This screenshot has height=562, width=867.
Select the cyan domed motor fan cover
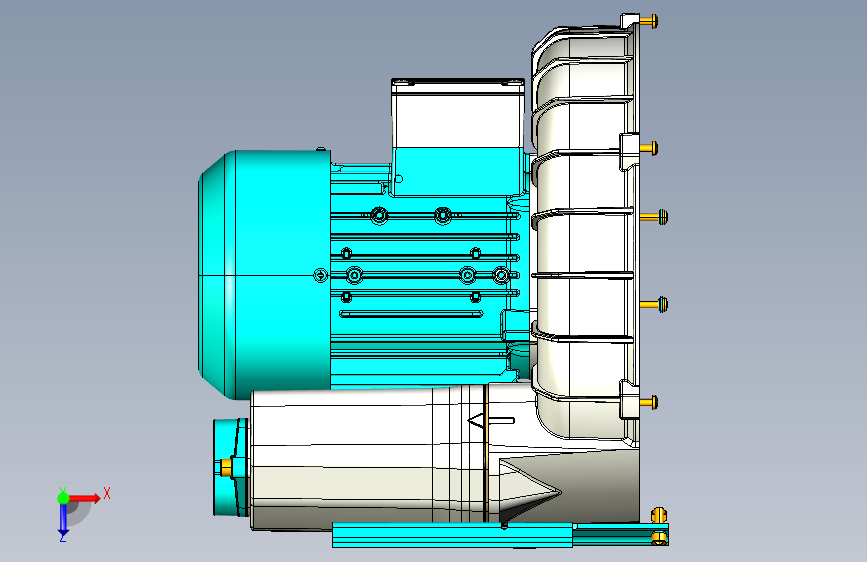264,274
